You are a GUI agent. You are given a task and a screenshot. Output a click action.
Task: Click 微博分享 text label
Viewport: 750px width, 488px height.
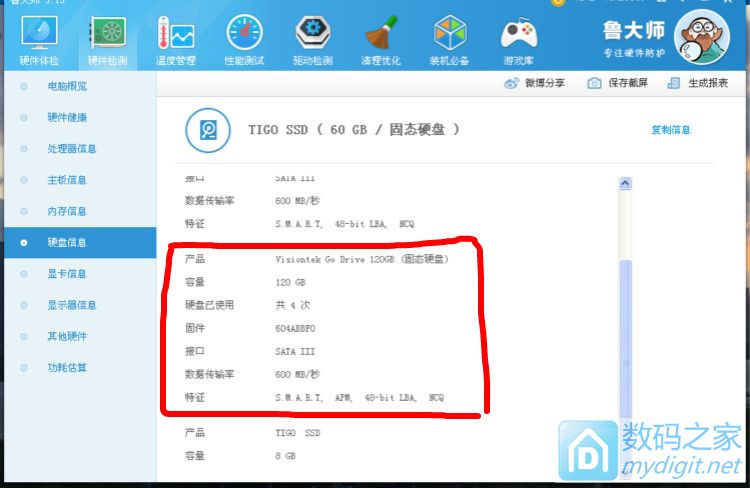click(545, 83)
